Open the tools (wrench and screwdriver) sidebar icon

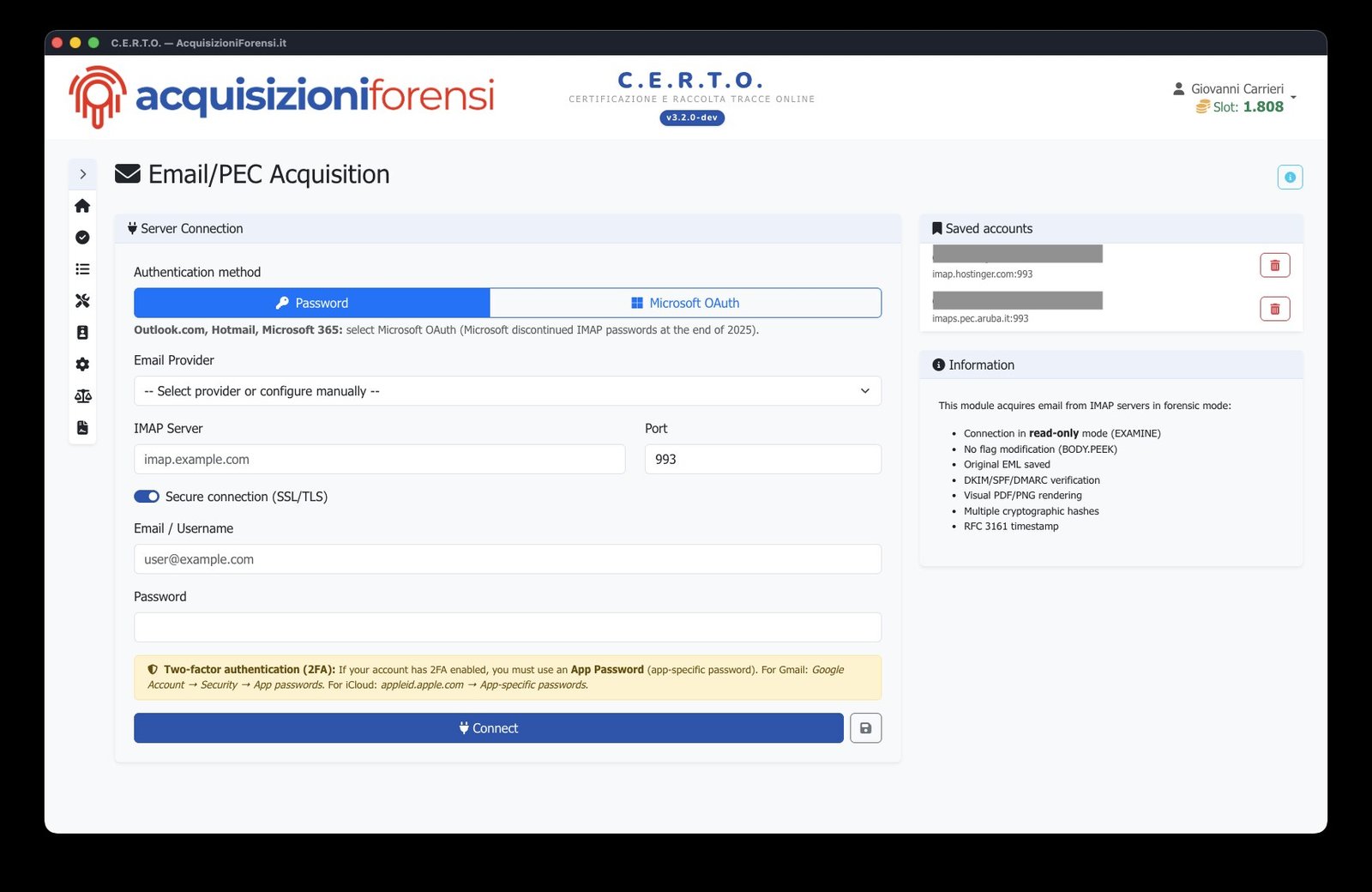(82, 301)
